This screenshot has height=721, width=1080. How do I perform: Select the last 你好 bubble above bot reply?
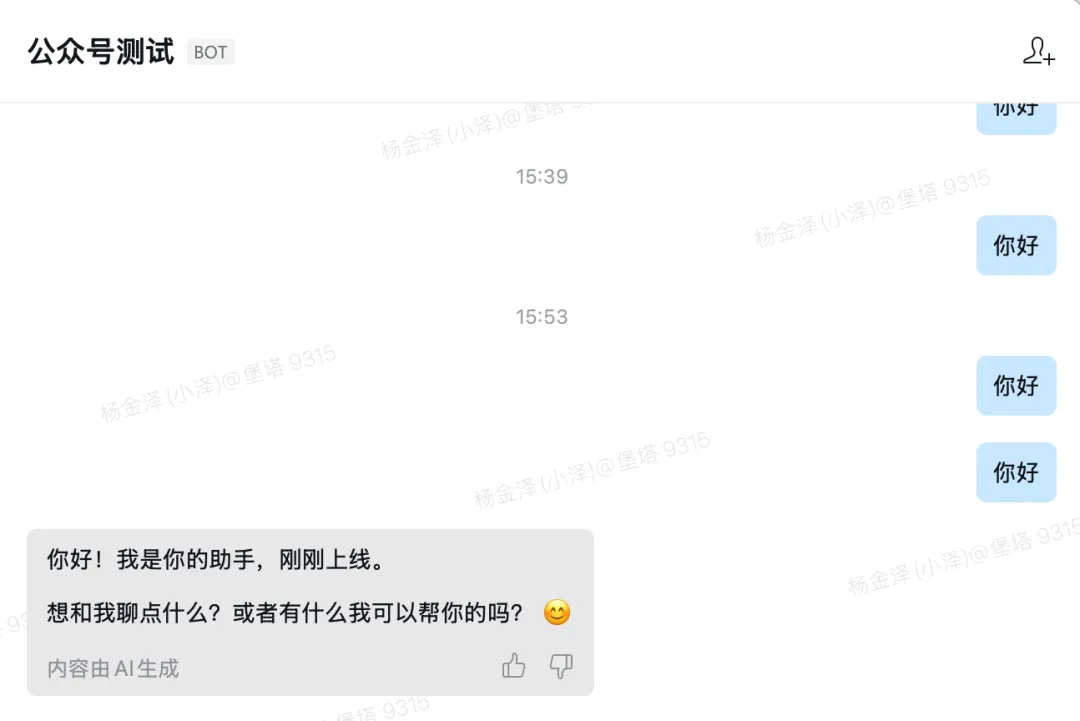pyautogui.click(x=1016, y=472)
